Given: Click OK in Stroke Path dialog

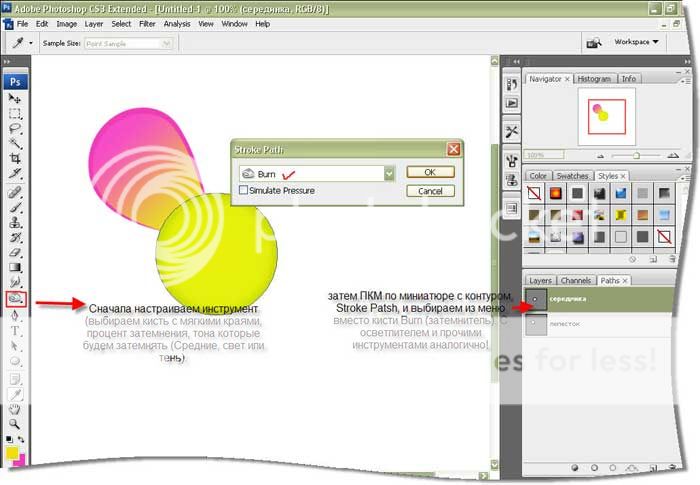Looking at the screenshot, I should pyautogui.click(x=430, y=172).
